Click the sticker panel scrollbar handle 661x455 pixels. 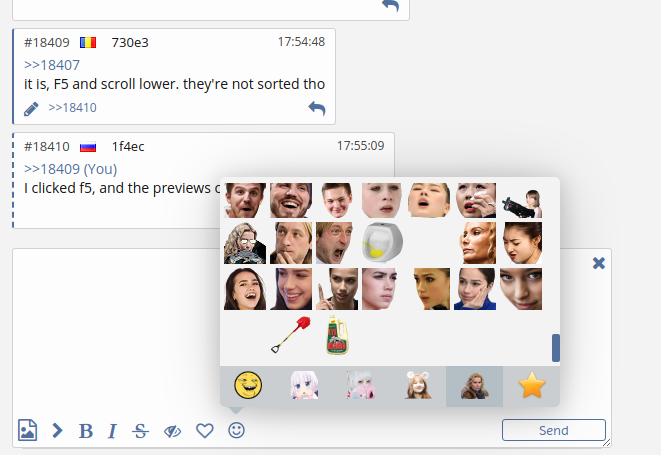pos(555,348)
